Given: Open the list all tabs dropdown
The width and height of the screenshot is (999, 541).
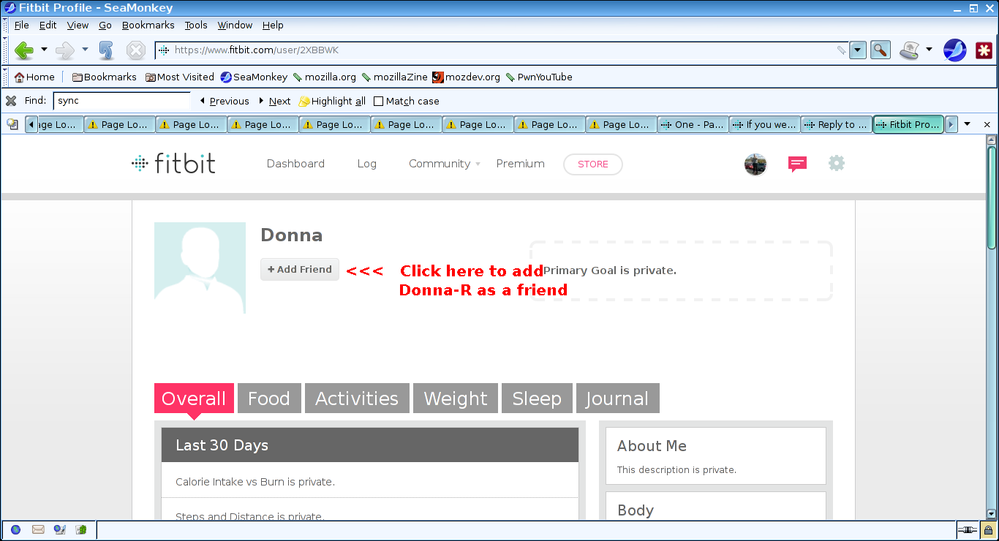Looking at the screenshot, I should (x=967, y=124).
